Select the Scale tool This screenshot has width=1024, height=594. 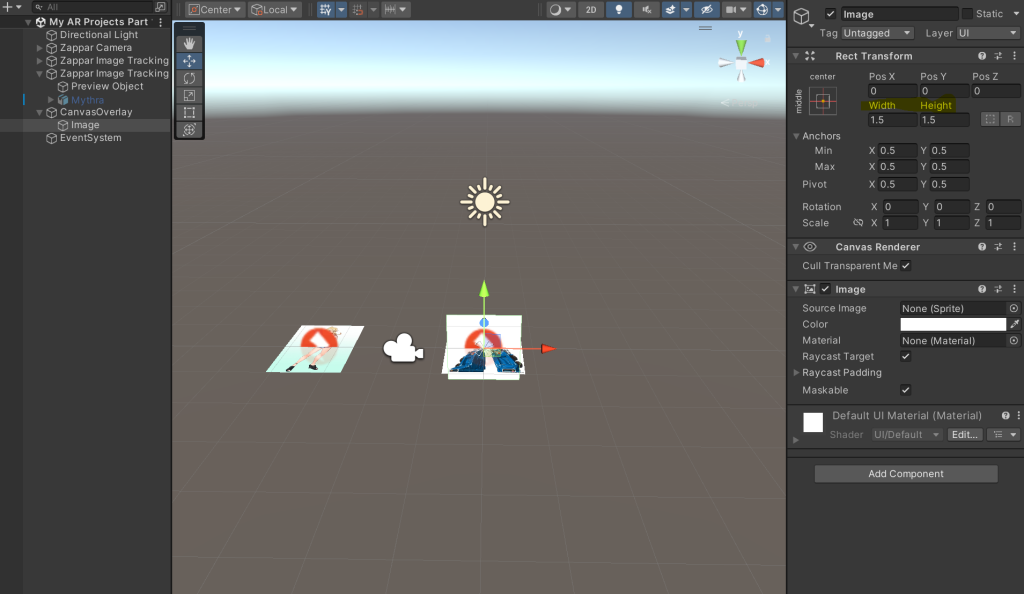coord(189,95)
